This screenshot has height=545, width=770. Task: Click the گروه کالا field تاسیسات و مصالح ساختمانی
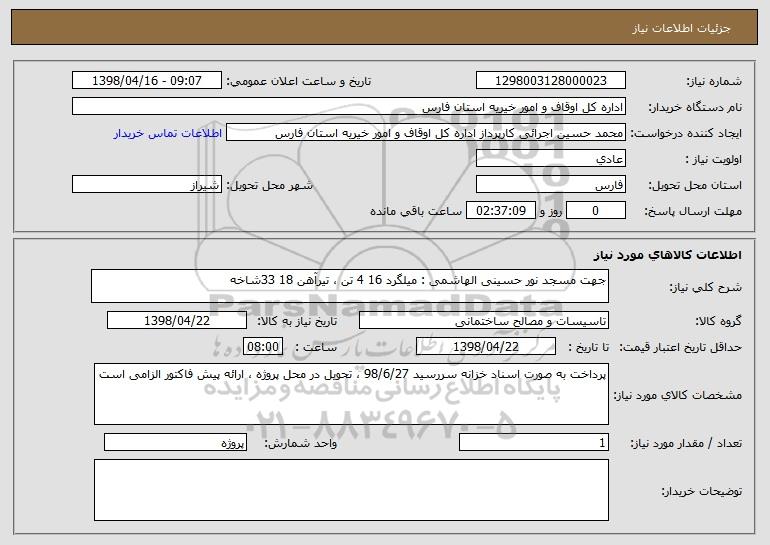coord(484,321)
